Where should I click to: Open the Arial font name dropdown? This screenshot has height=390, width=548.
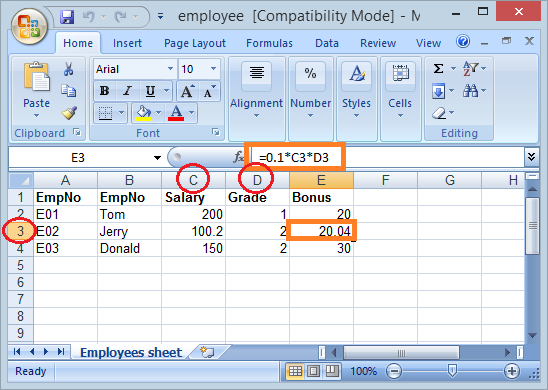point(170,69)
